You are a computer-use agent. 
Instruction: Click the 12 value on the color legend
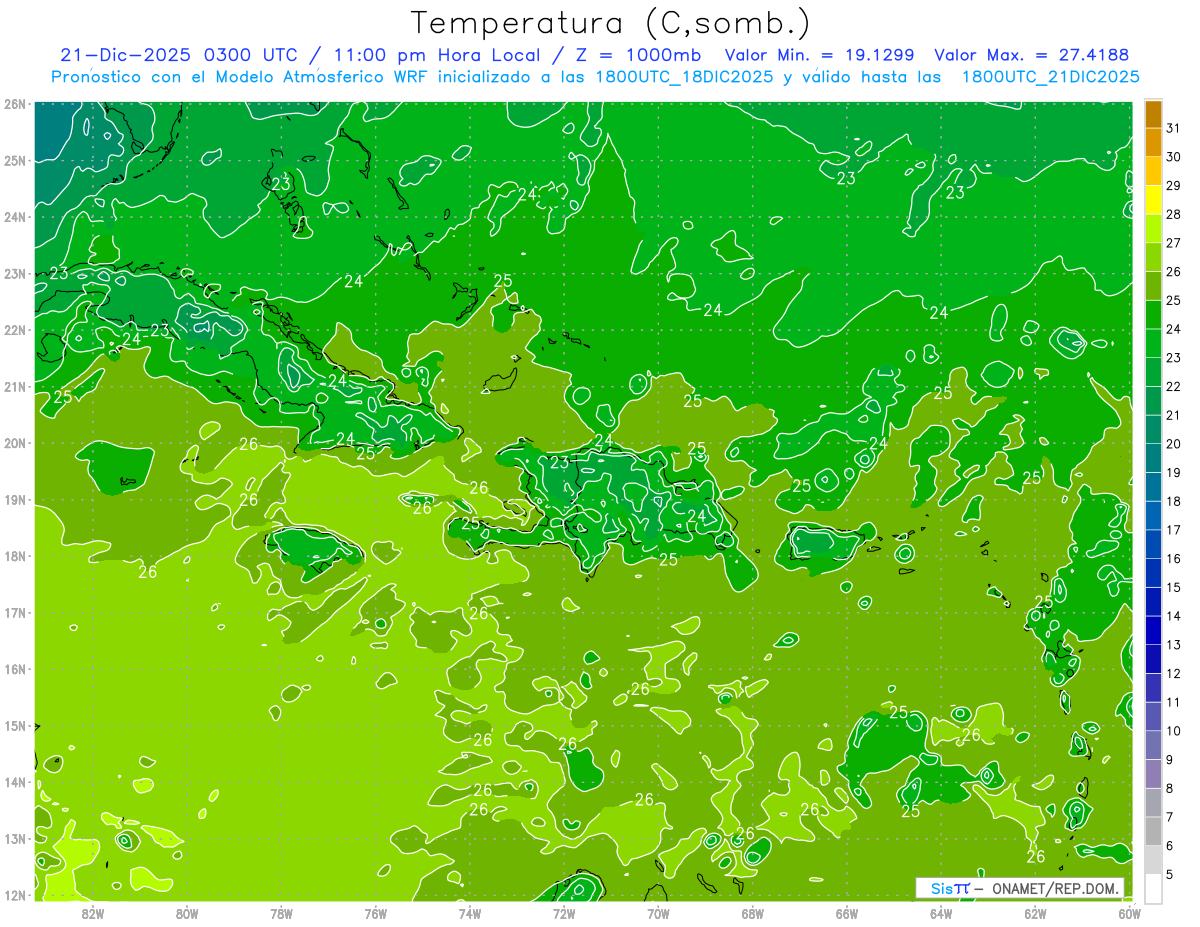pyautogui.click(x=1173, y=673)
